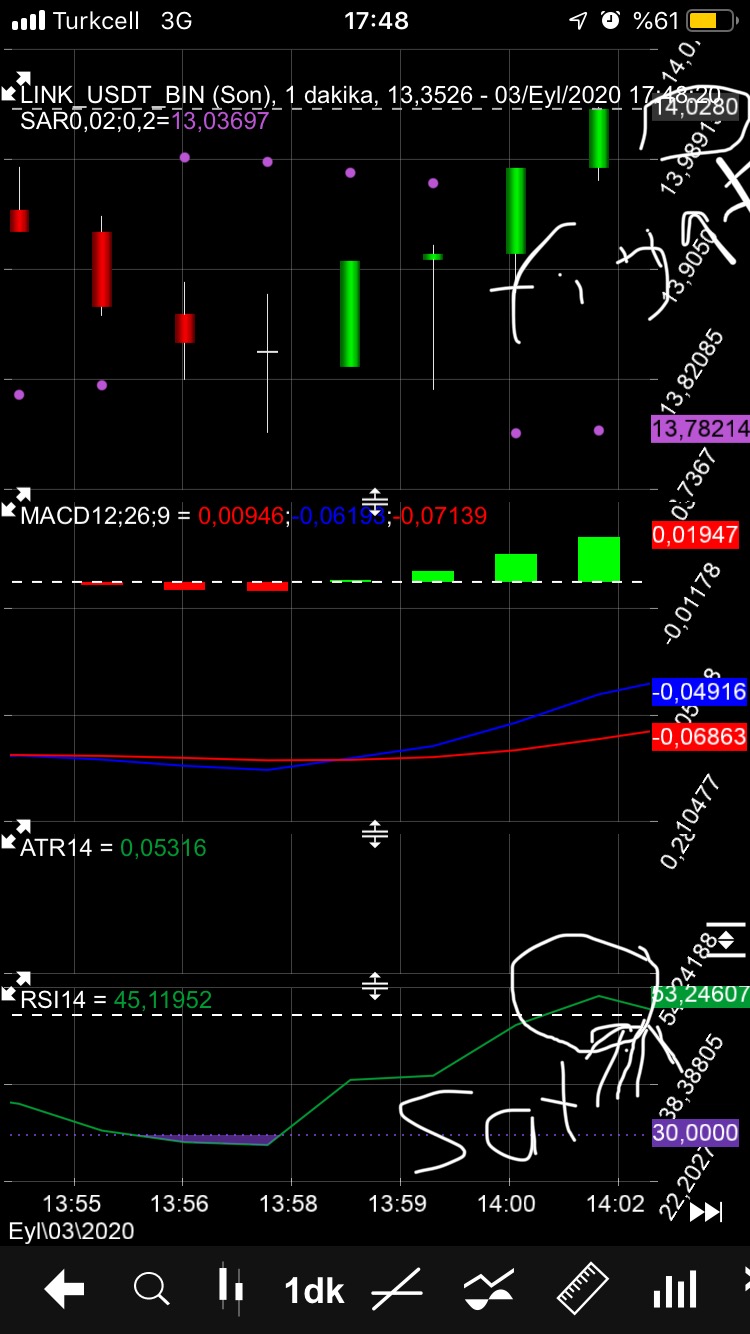Tap the bar chart volume icon
Viewport: 750px width, 1334px height.
(x=675, y=1290)
